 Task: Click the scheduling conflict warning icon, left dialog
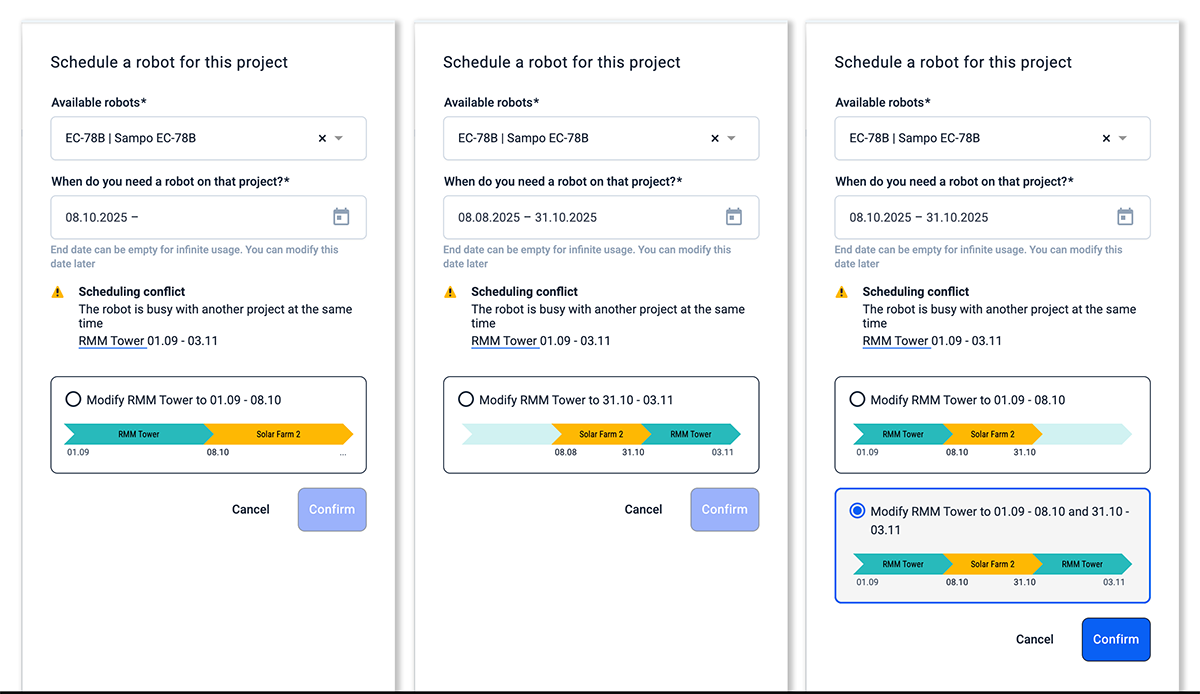tap(59, 291)
